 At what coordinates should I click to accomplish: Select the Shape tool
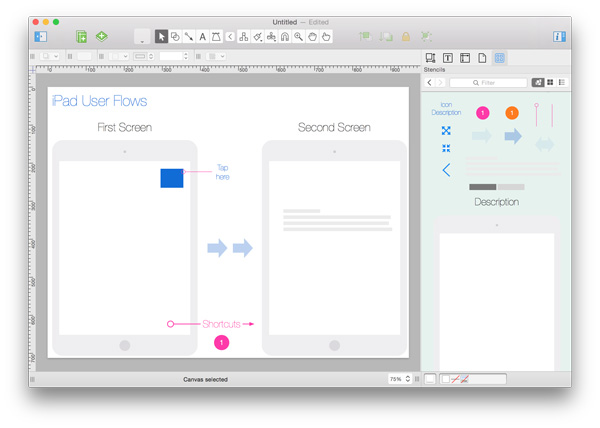click(175, 37)
